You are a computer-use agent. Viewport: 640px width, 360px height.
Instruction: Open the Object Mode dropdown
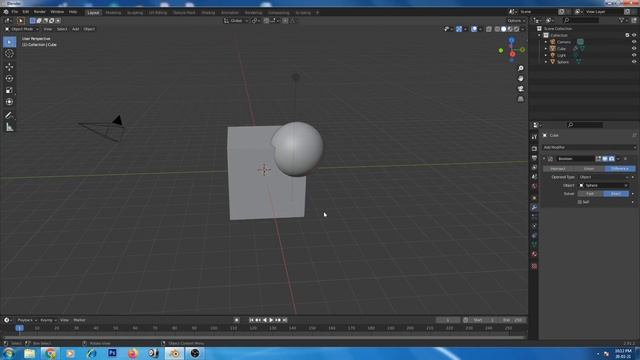(22, 29)
